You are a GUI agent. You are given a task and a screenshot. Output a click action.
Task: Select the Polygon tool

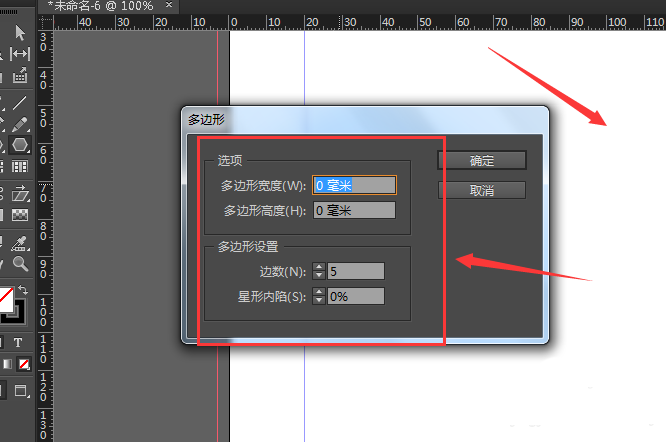click(x=20, y=145)
